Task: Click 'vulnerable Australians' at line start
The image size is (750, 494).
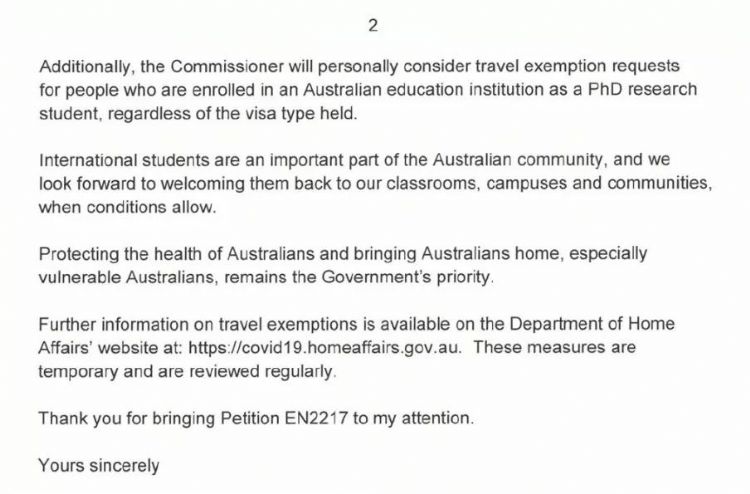Action: (128, 277)
